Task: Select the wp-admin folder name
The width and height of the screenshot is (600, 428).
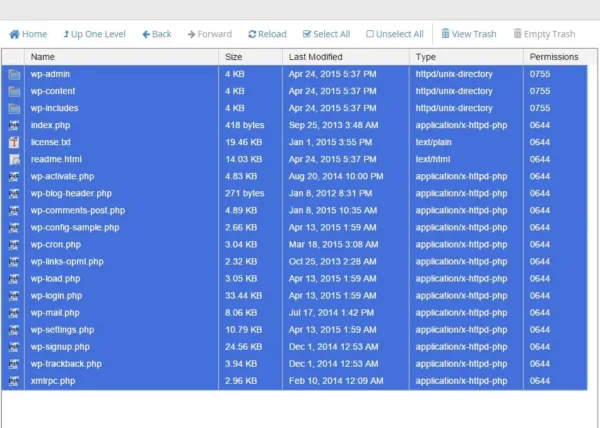Action: pyautogui.click(x=50, y=74)
